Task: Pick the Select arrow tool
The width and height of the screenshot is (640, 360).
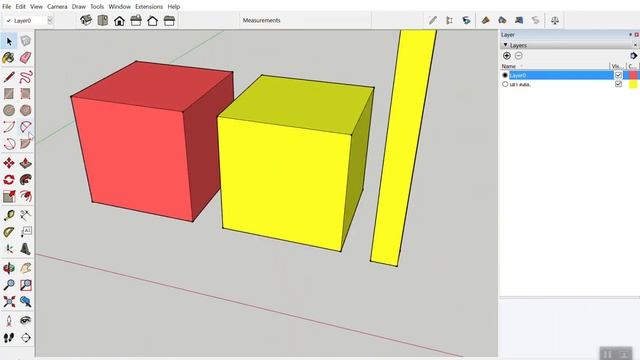Action: click(9, 41)
